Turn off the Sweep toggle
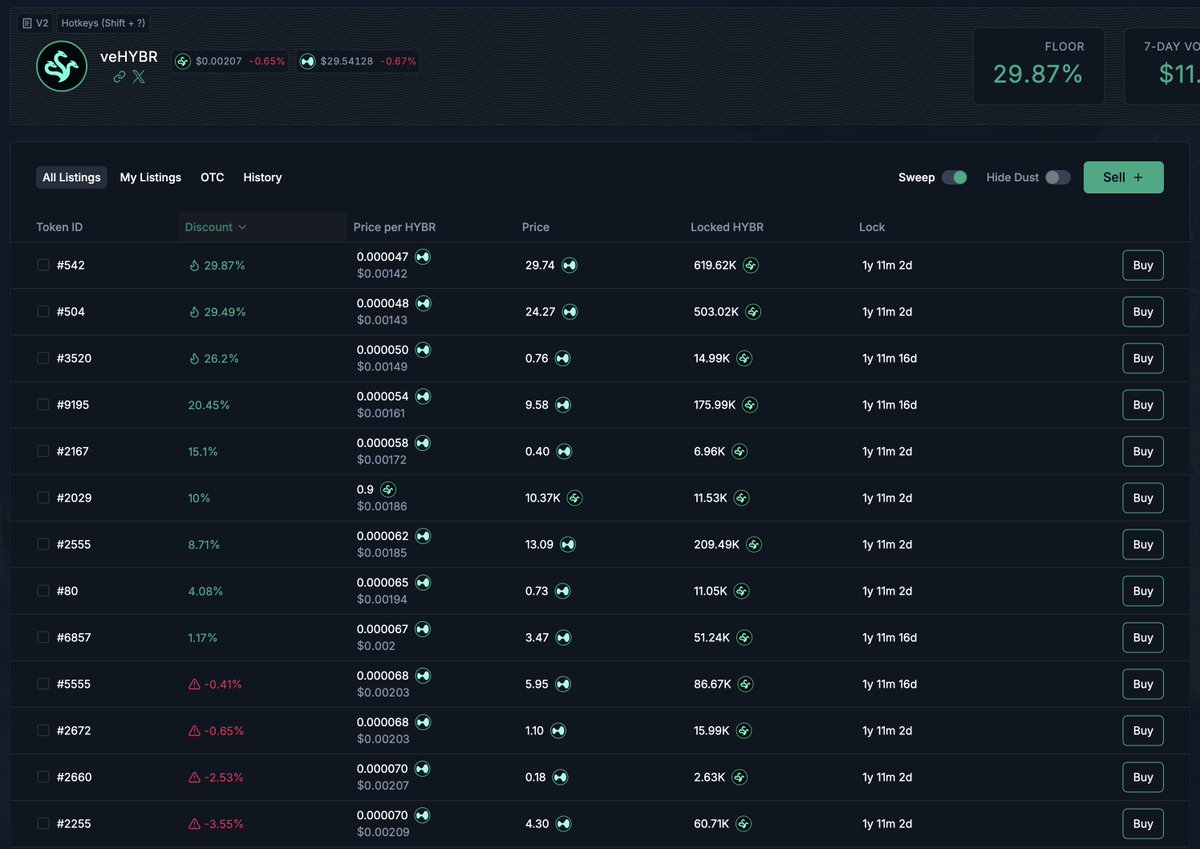The image size is (1200, 849). 955,177
